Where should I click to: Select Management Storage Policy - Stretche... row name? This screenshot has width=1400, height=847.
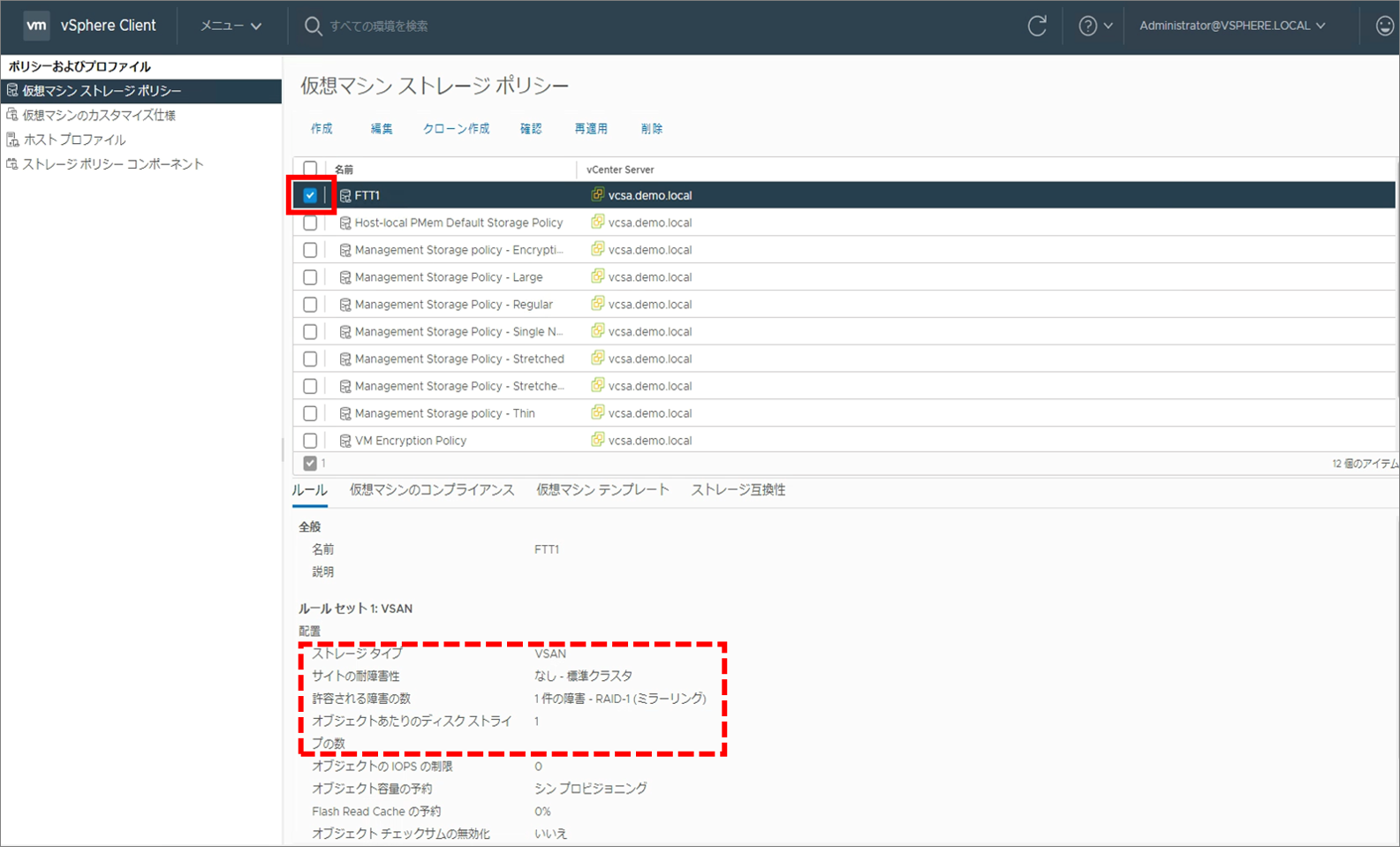tap(459, 386)
